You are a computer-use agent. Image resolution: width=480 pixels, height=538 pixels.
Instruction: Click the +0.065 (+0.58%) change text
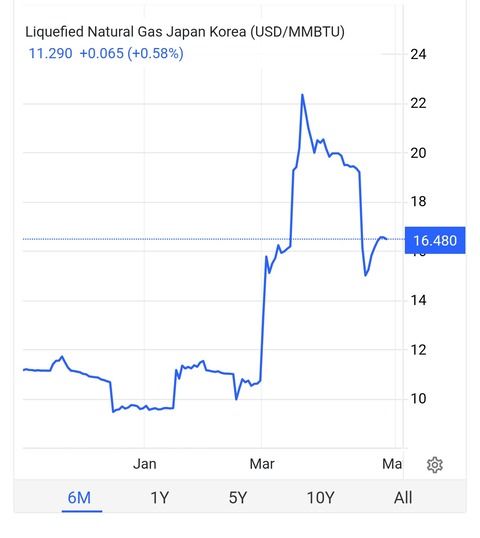[x=131, y=54]
